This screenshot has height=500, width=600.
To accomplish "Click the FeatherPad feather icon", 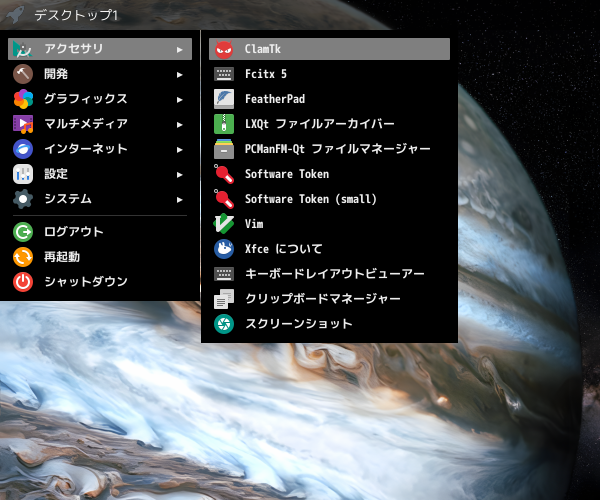I will 223,99.
